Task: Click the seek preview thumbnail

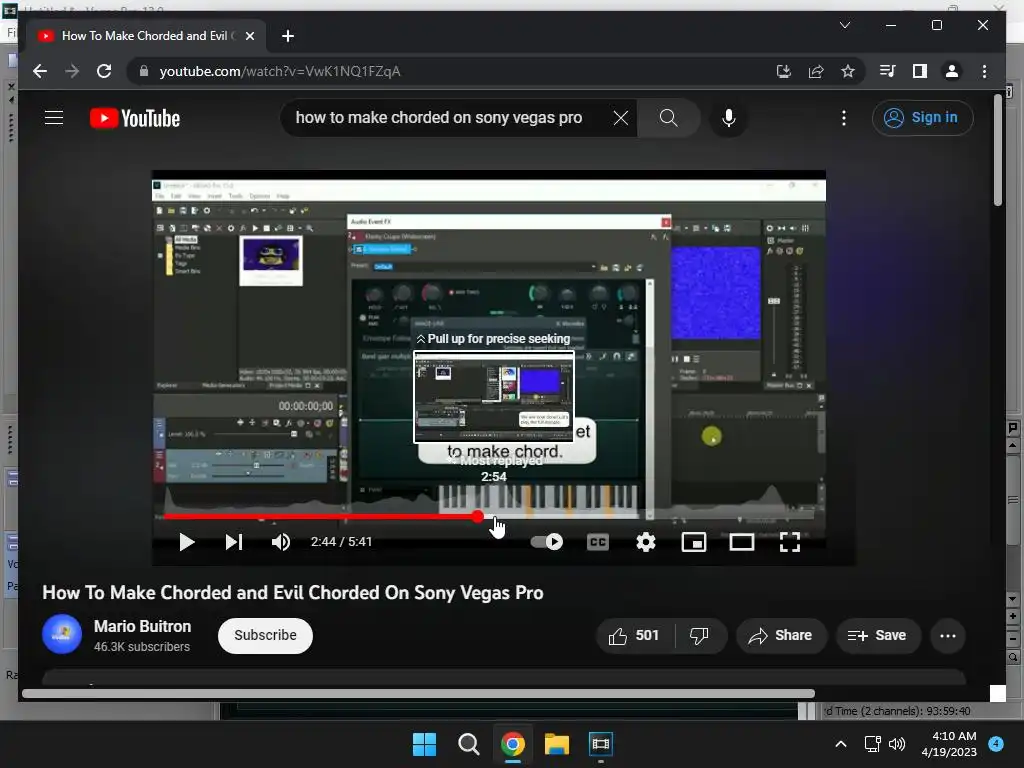Action: [x=494, y=397]
